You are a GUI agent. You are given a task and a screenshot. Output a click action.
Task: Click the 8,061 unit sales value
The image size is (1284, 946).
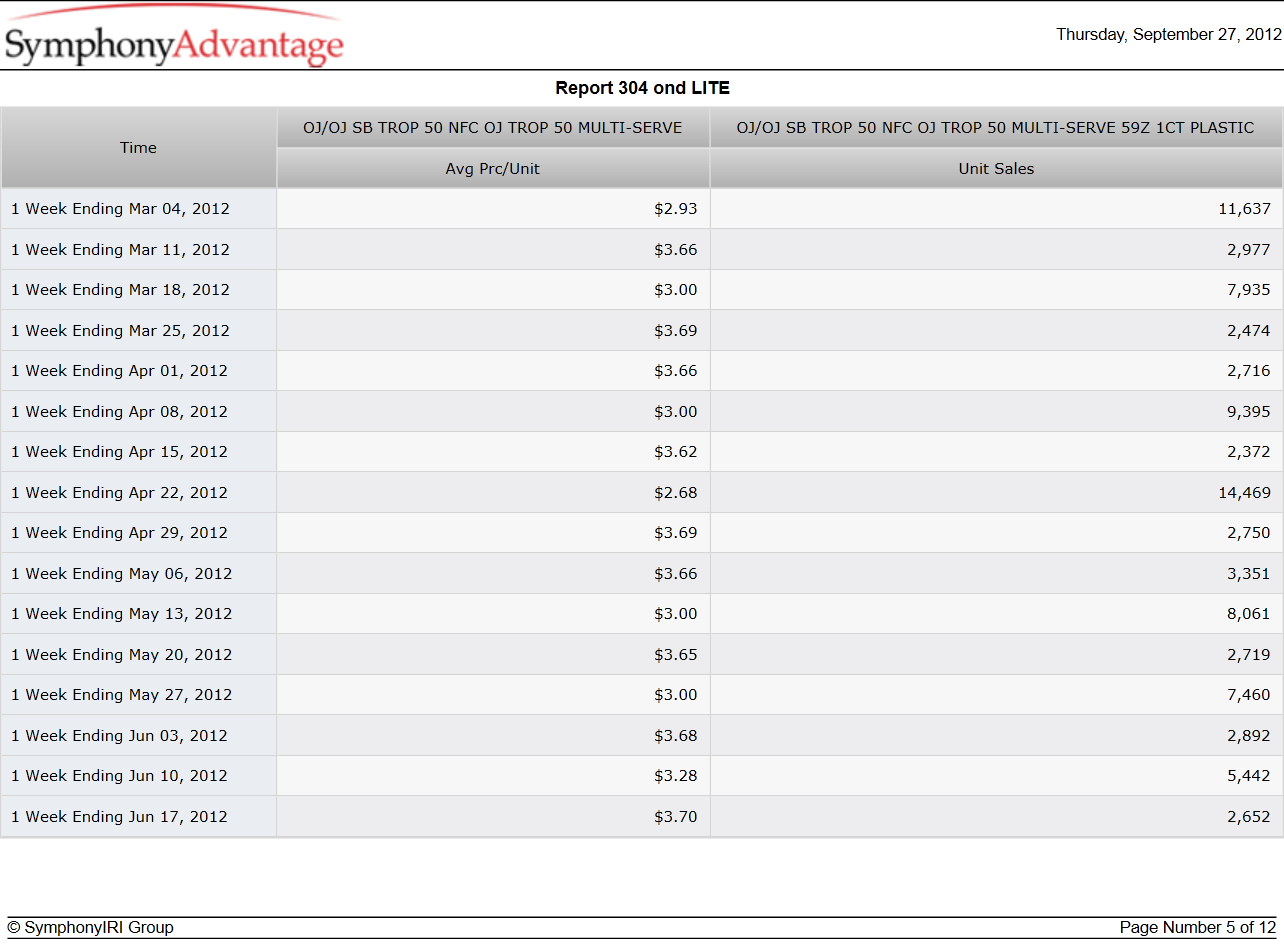click(1249, 614)
